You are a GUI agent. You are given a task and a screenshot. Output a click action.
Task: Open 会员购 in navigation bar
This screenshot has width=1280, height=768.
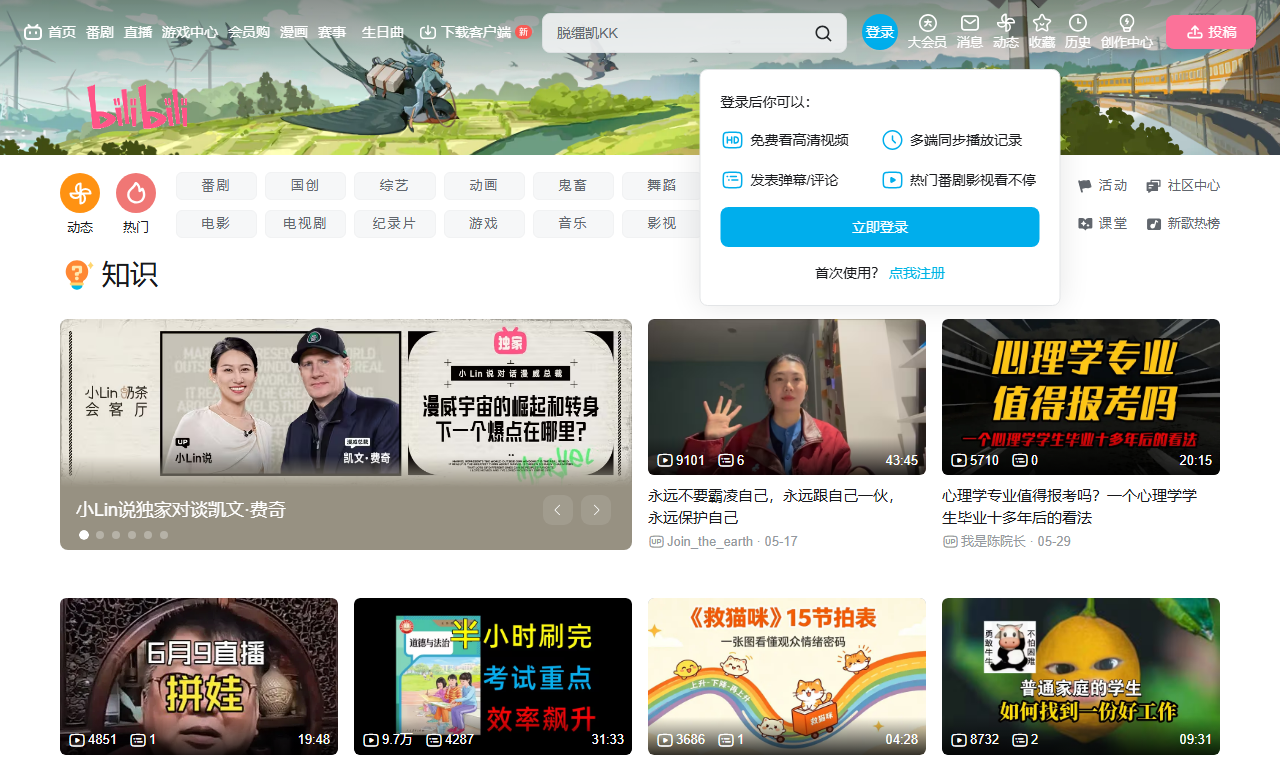pyautogui.click(x=249, y=32)
